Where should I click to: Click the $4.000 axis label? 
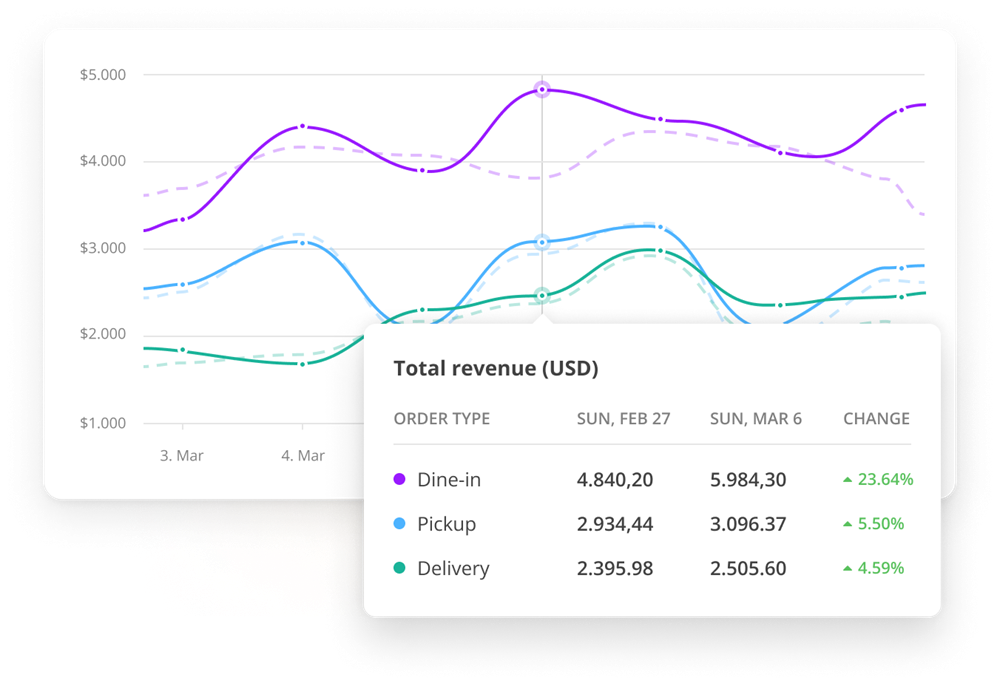pos(103,161)
